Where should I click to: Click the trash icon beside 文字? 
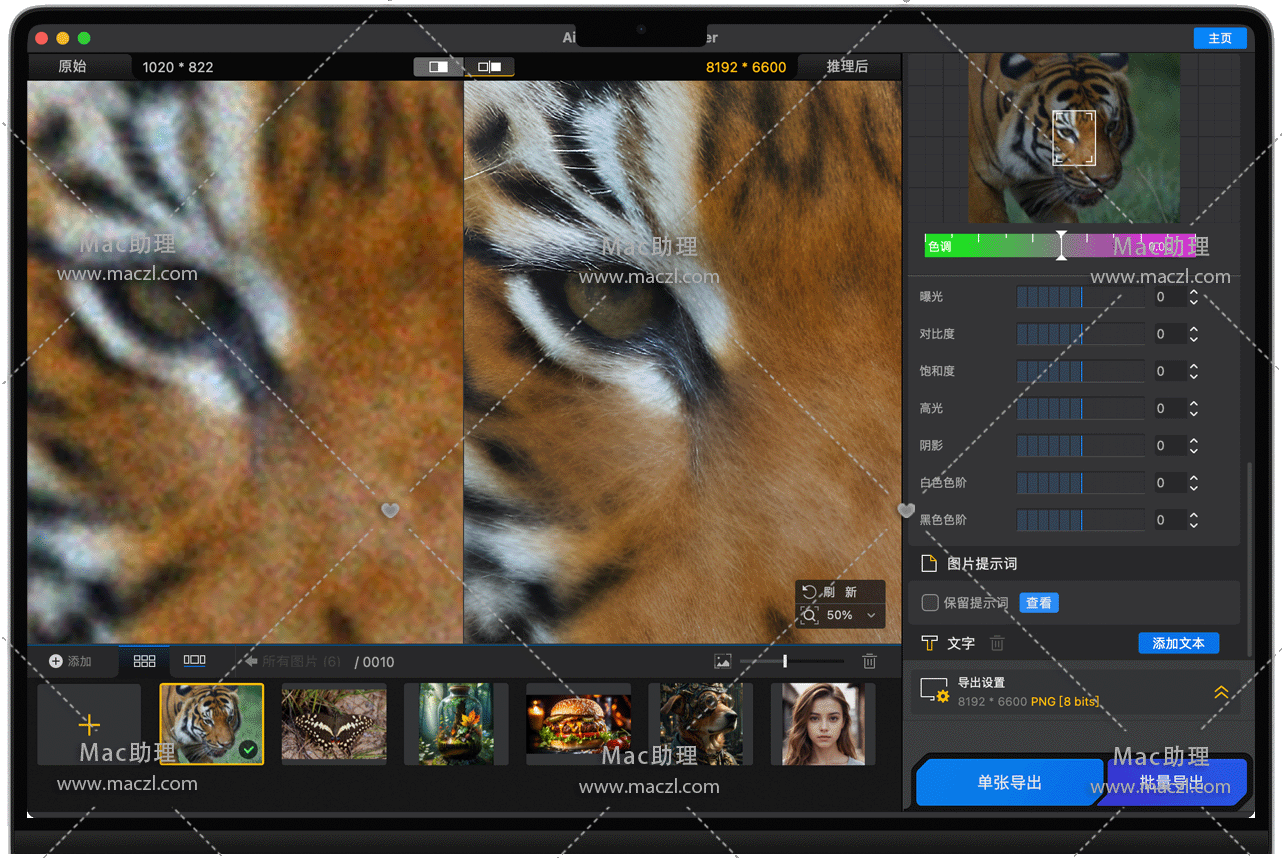pos(997,643)
